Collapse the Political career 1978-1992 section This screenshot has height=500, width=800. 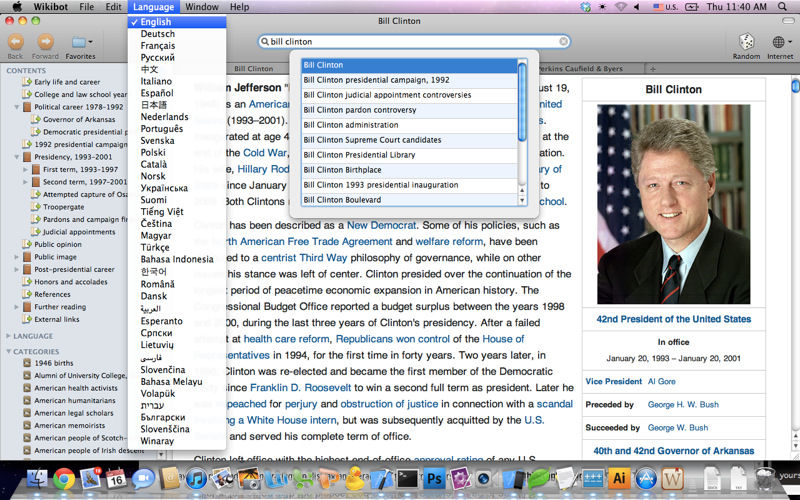point(16,107)
